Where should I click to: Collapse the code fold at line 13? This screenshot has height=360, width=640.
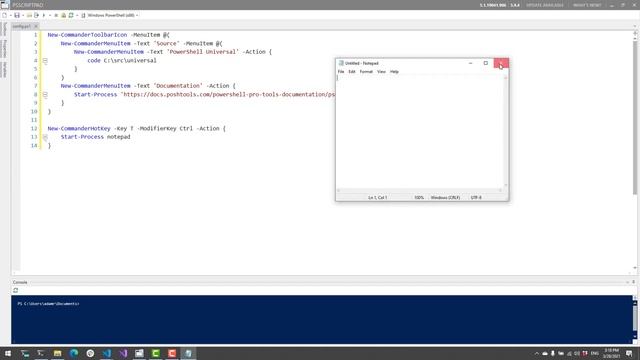tap(45, 137)
